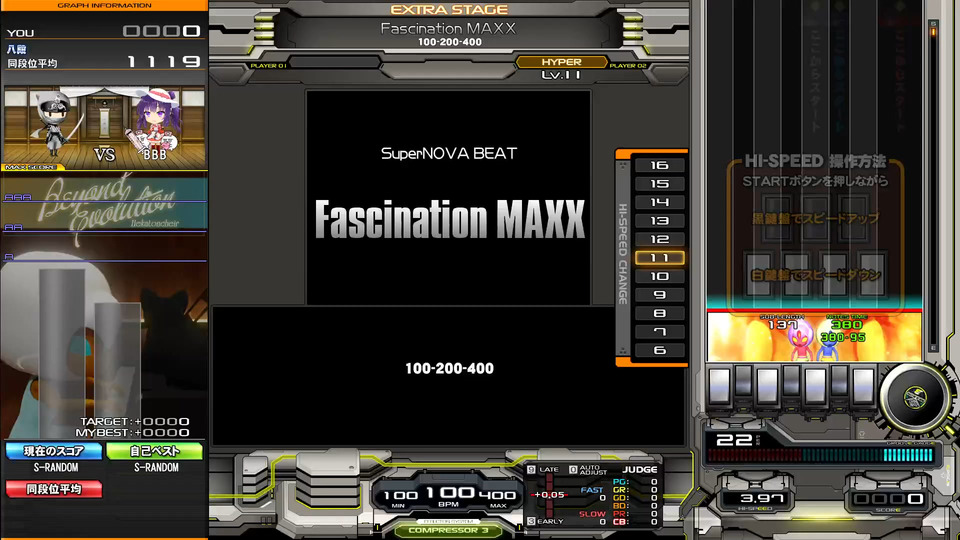Click the groove gauge bar
This screenshot has height=540, width=960.
tap(820, 455)
